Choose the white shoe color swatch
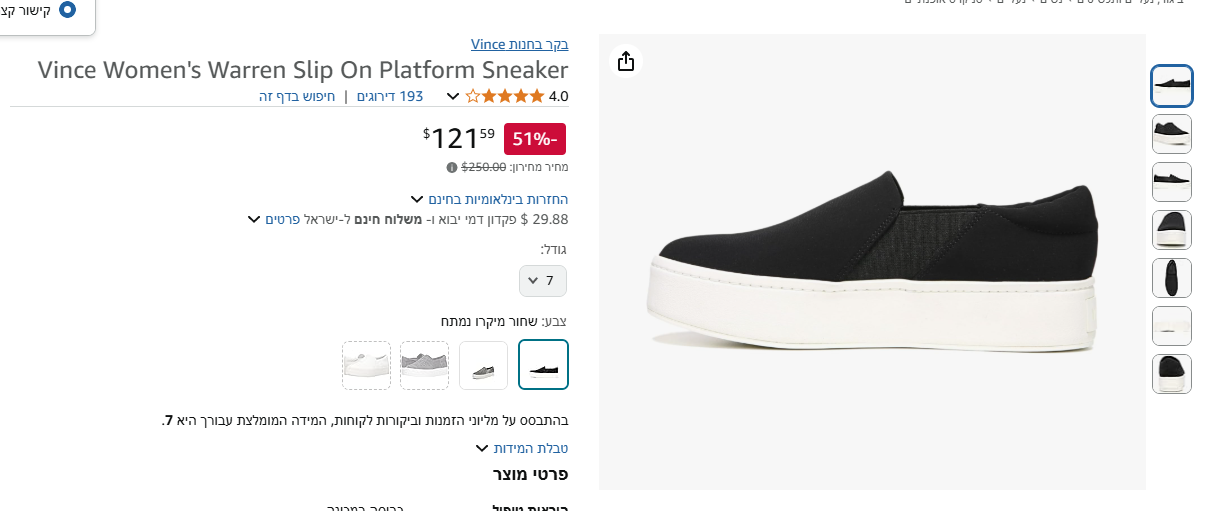 pyautogui.click(x=366, y=365)
